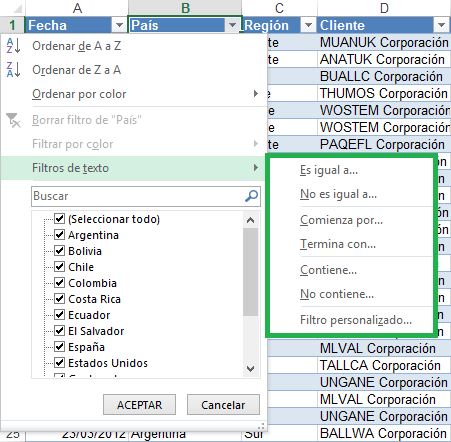This screenshot has height=442, width=451.
Task: Expand the Filtrar por color submenu arrow
Action: coord(256,144)
